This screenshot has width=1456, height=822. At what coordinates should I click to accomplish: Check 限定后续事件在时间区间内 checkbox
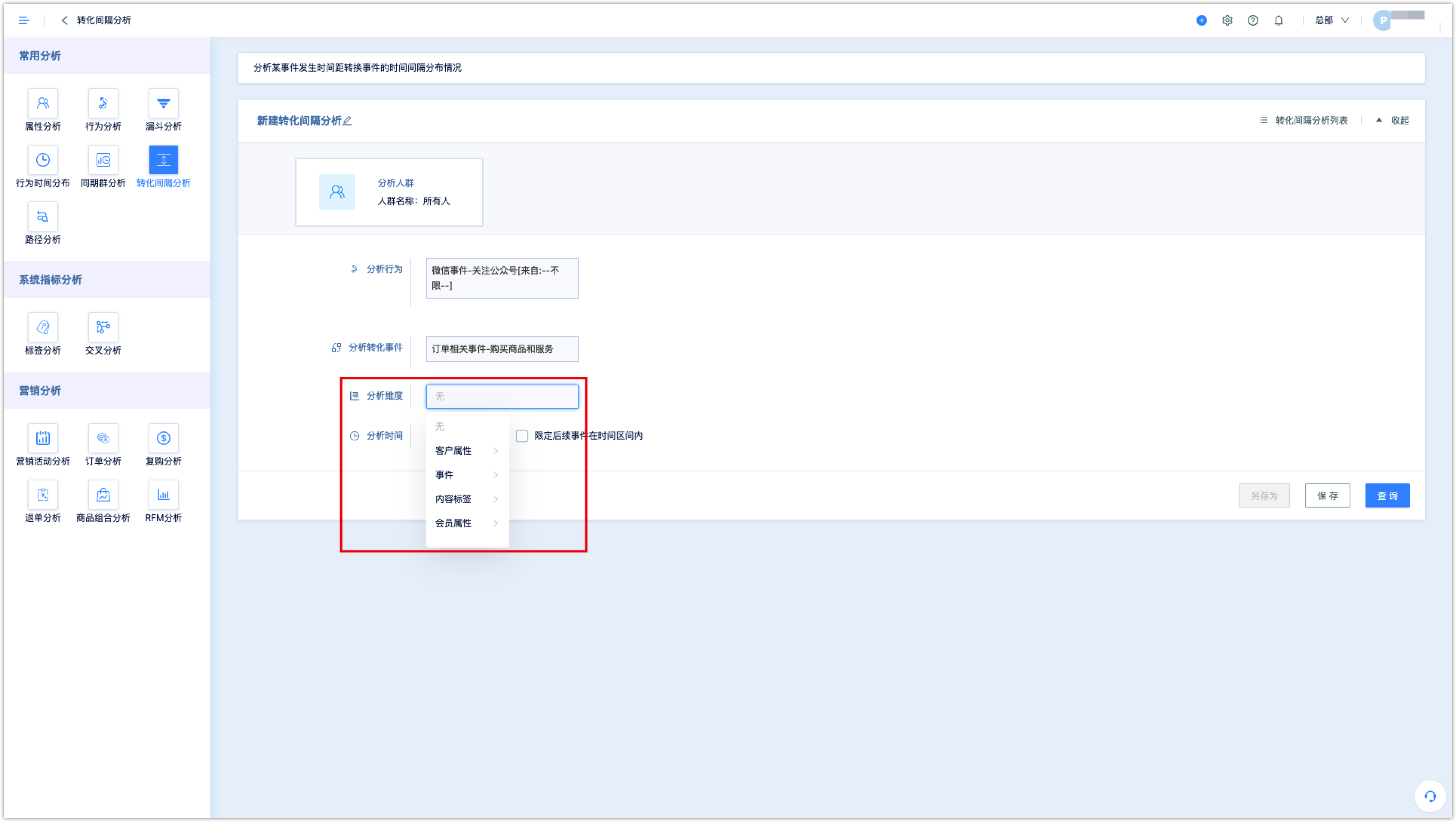point(522,436)
